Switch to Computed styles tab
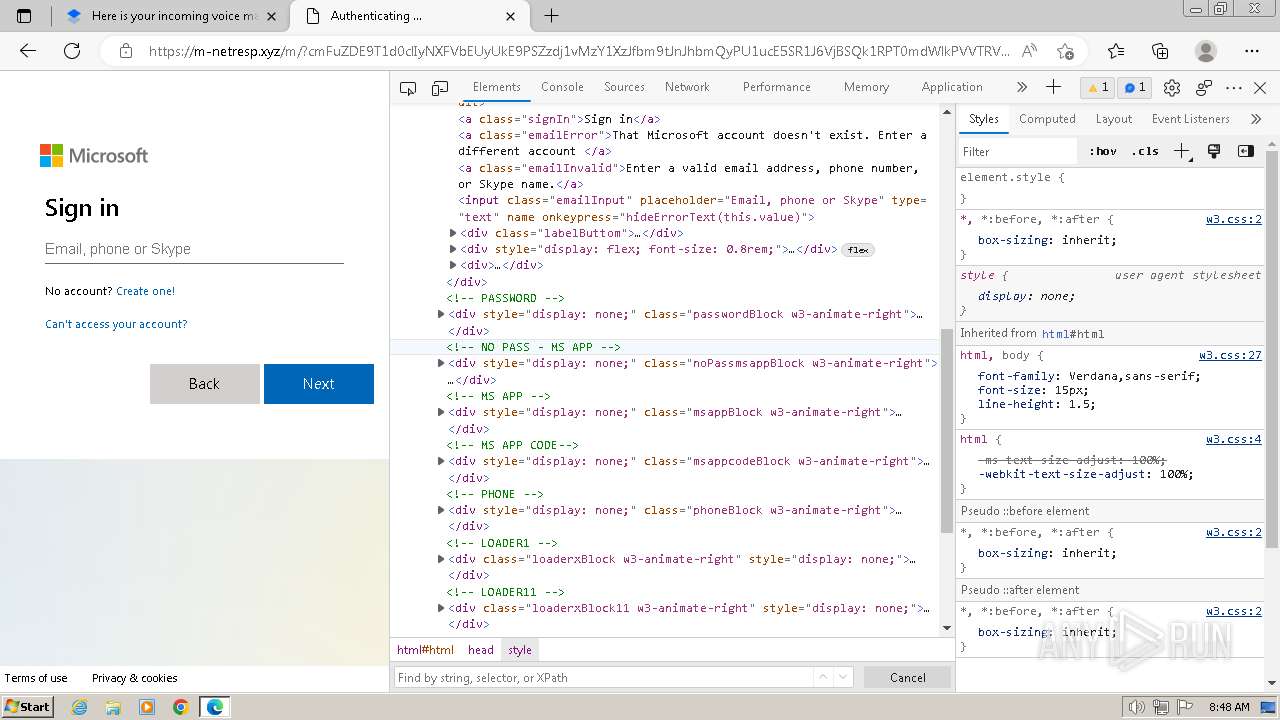The image size is (1280, 720). point(1047,119)
